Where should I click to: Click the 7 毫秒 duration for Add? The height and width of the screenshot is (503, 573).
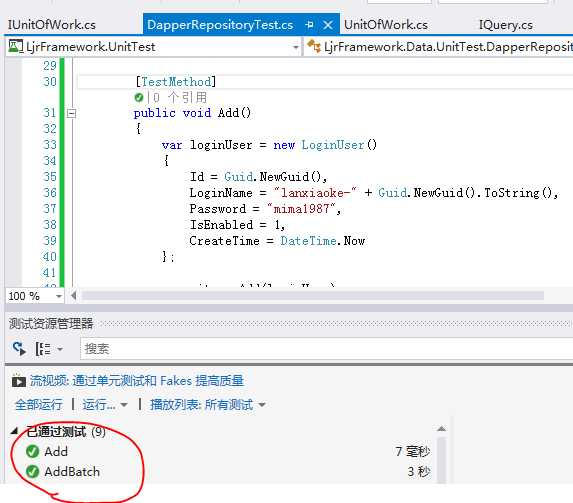click(x=413, y=452)
